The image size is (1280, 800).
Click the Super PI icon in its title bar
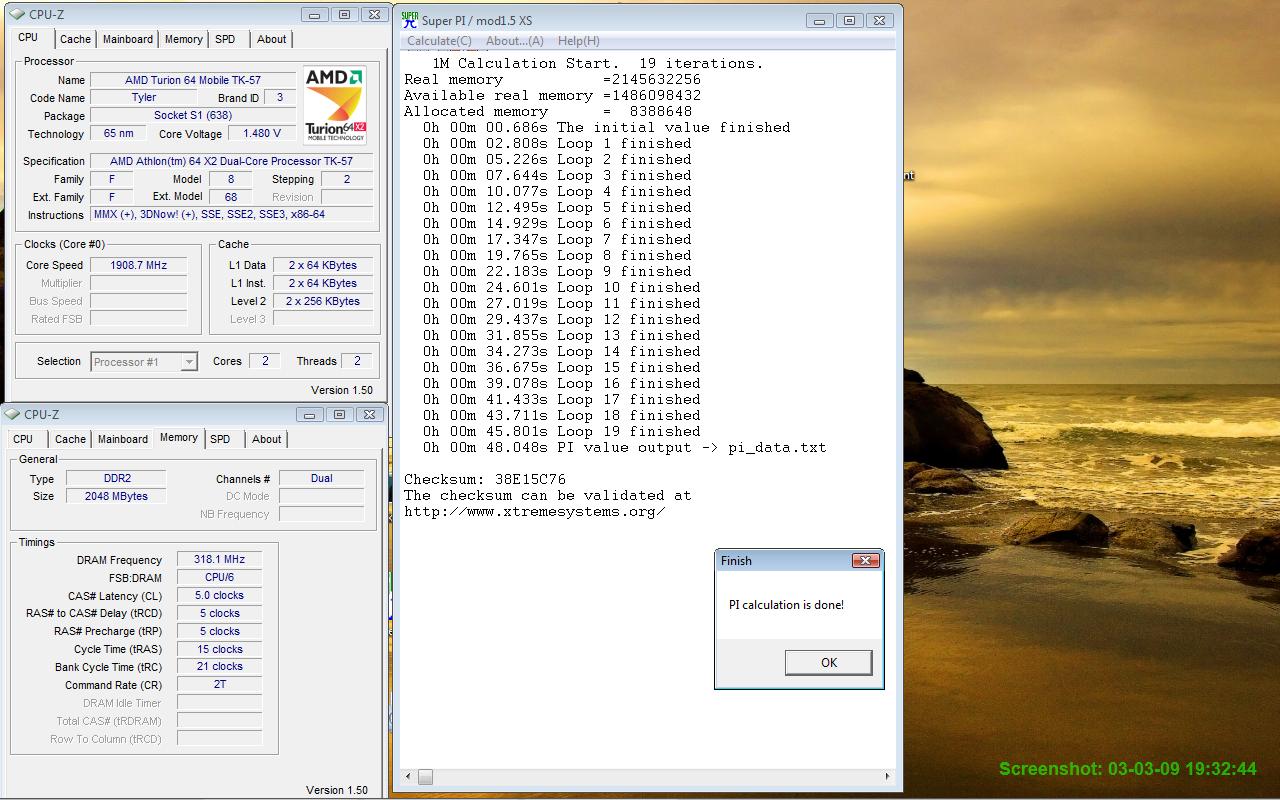409,20
